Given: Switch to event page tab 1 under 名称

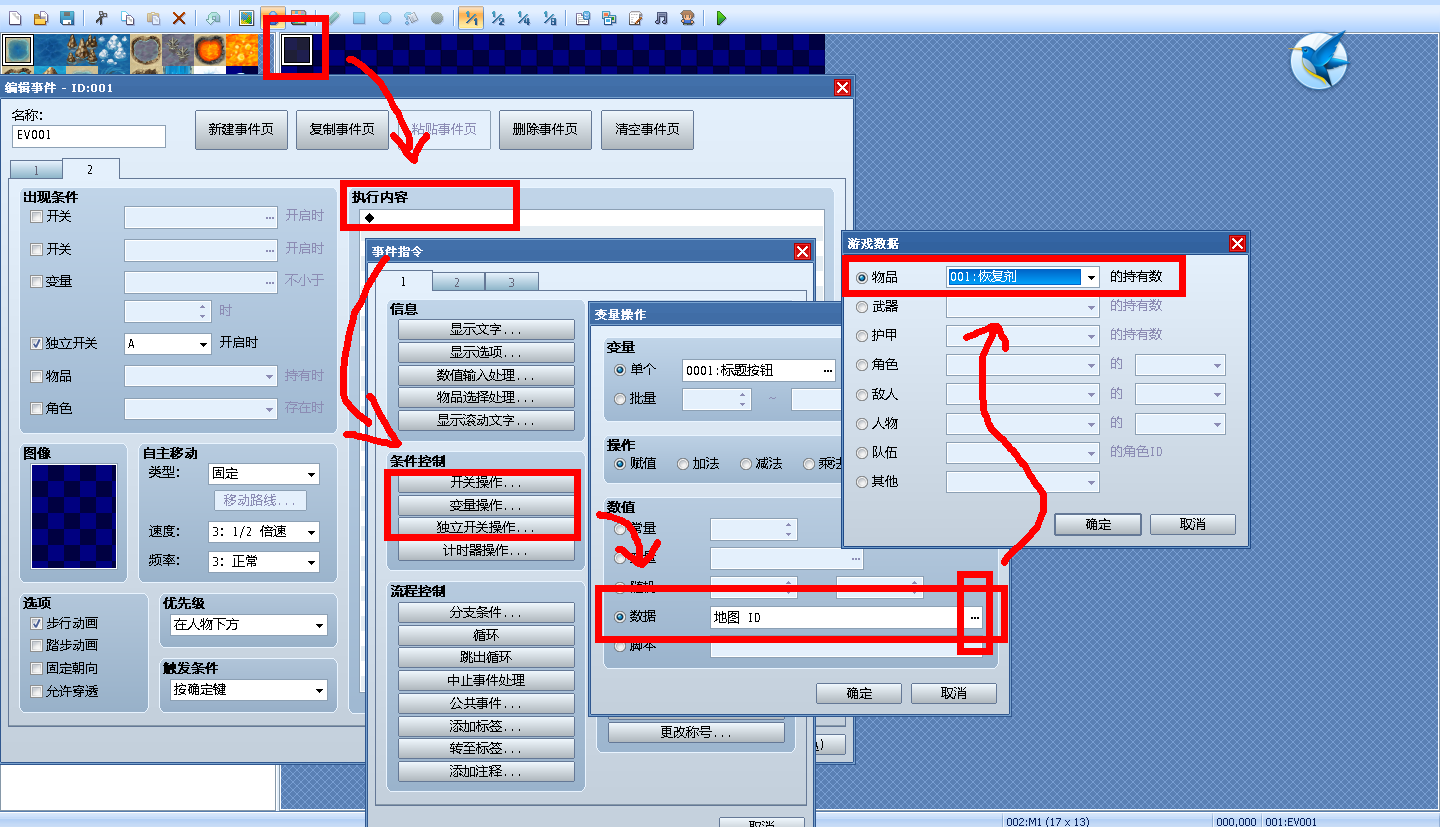Looking at the screenshot, I should click(36, 170).
